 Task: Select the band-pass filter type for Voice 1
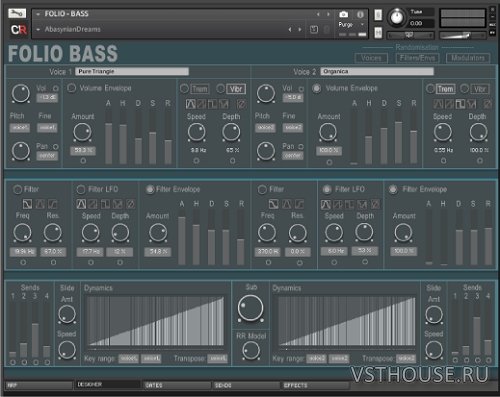tap(40, 203)
